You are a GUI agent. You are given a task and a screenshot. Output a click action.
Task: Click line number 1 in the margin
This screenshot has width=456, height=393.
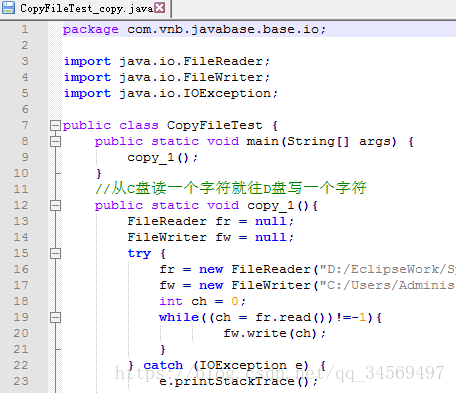click(25, 29)
